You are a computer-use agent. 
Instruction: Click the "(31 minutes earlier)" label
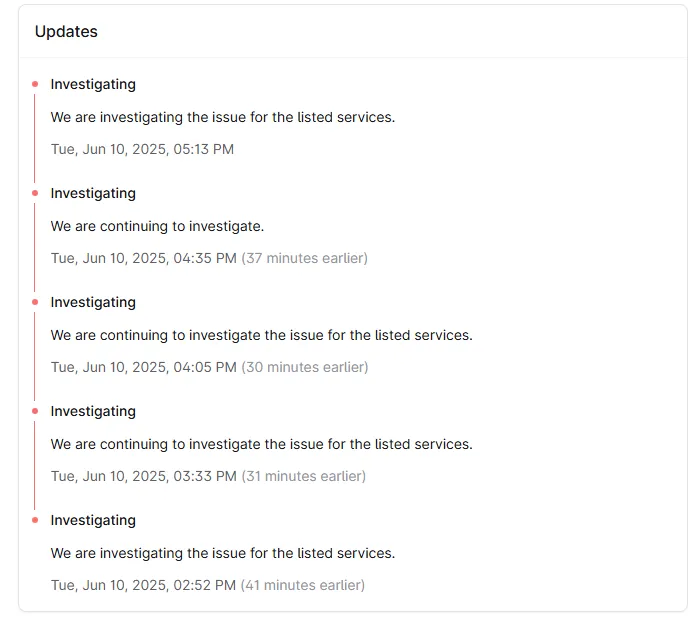(x=303, y=476)
